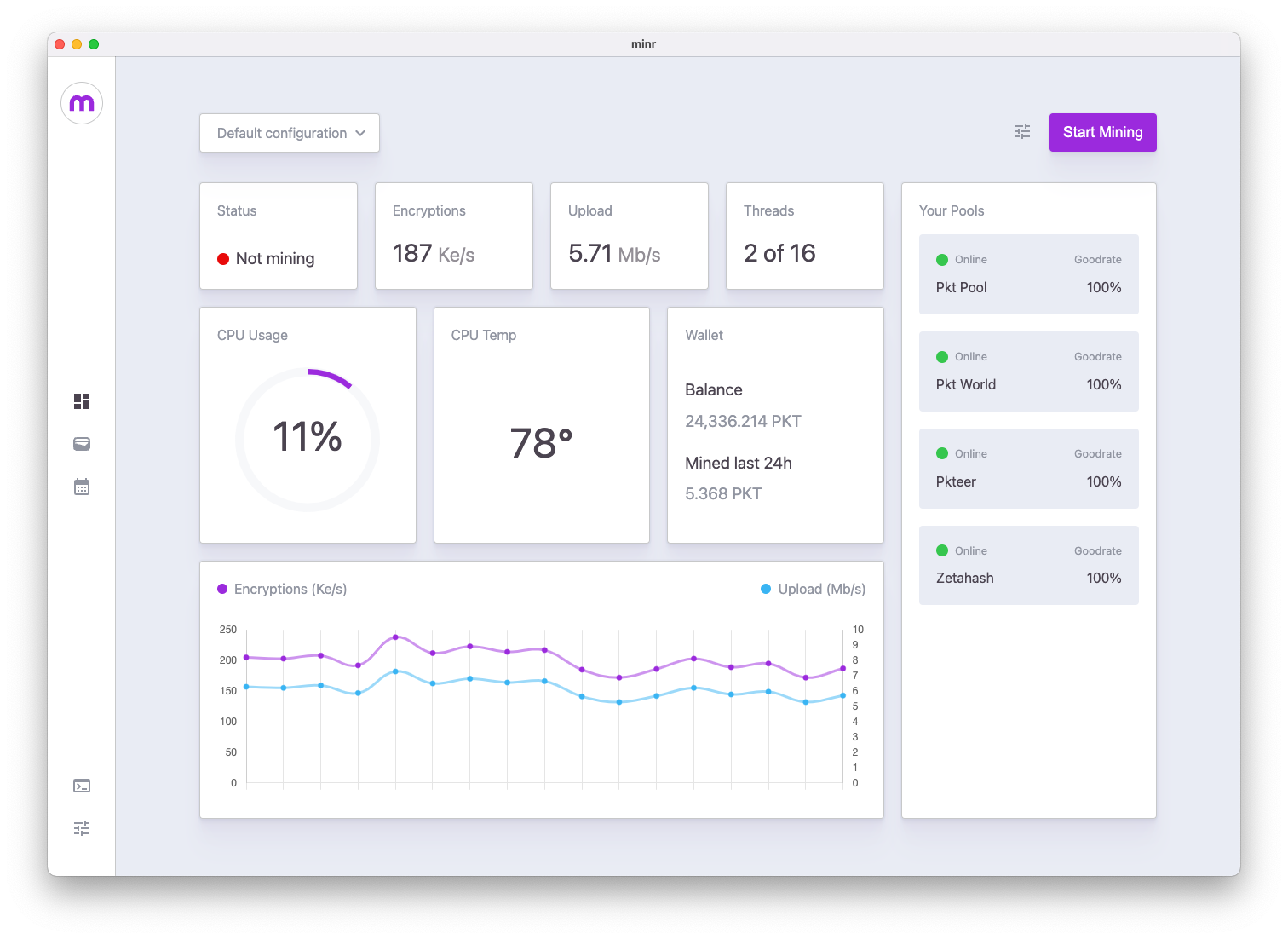The image size is (1288, 939).
Task: Click the minr logo at the top left
Action: (x=82, y=102)
